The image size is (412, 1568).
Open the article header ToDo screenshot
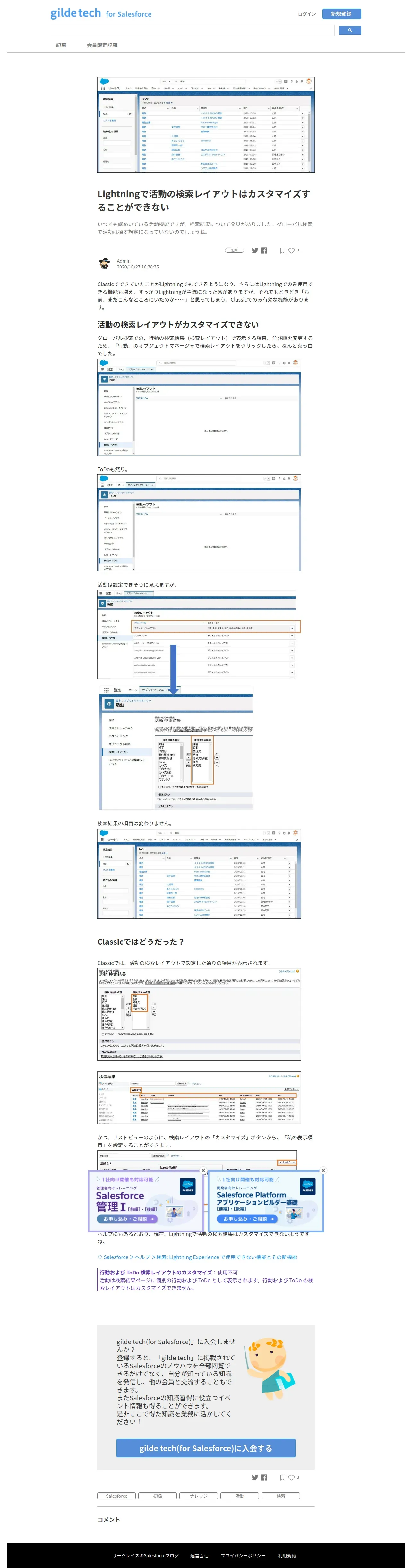click(206, 125)
